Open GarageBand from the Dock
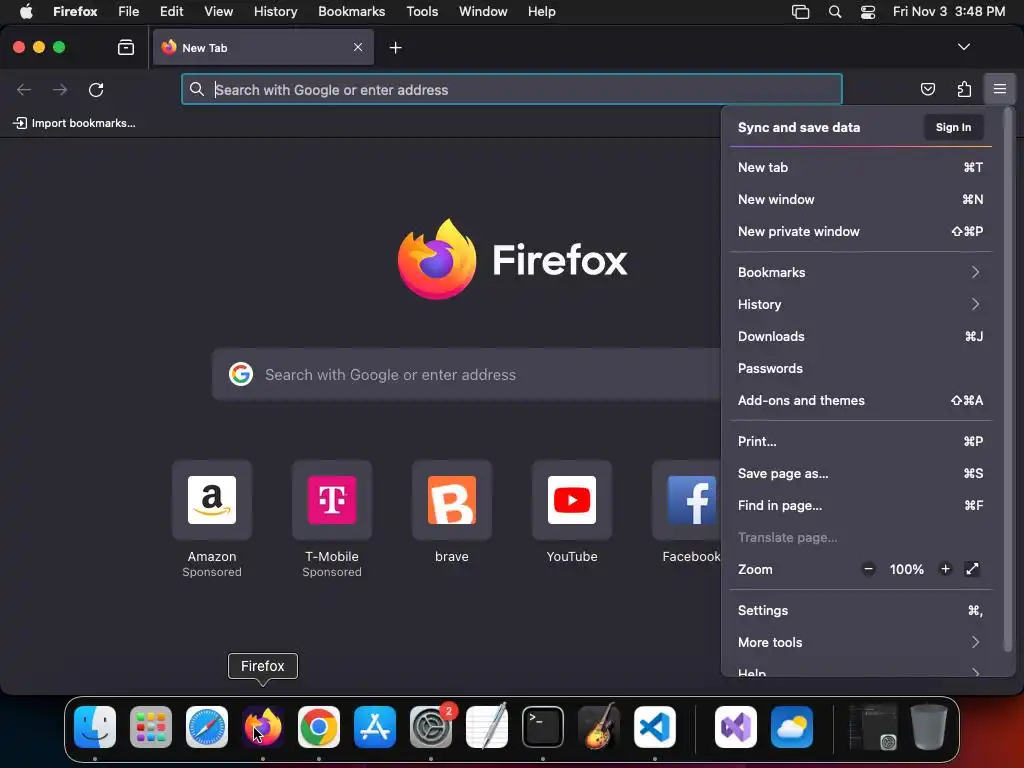This screenshot has height=768, width=1024. coord(599,727)
